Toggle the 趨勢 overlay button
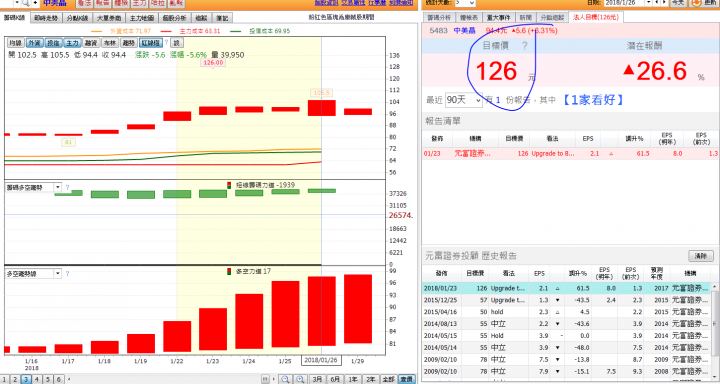 [129, 43]
